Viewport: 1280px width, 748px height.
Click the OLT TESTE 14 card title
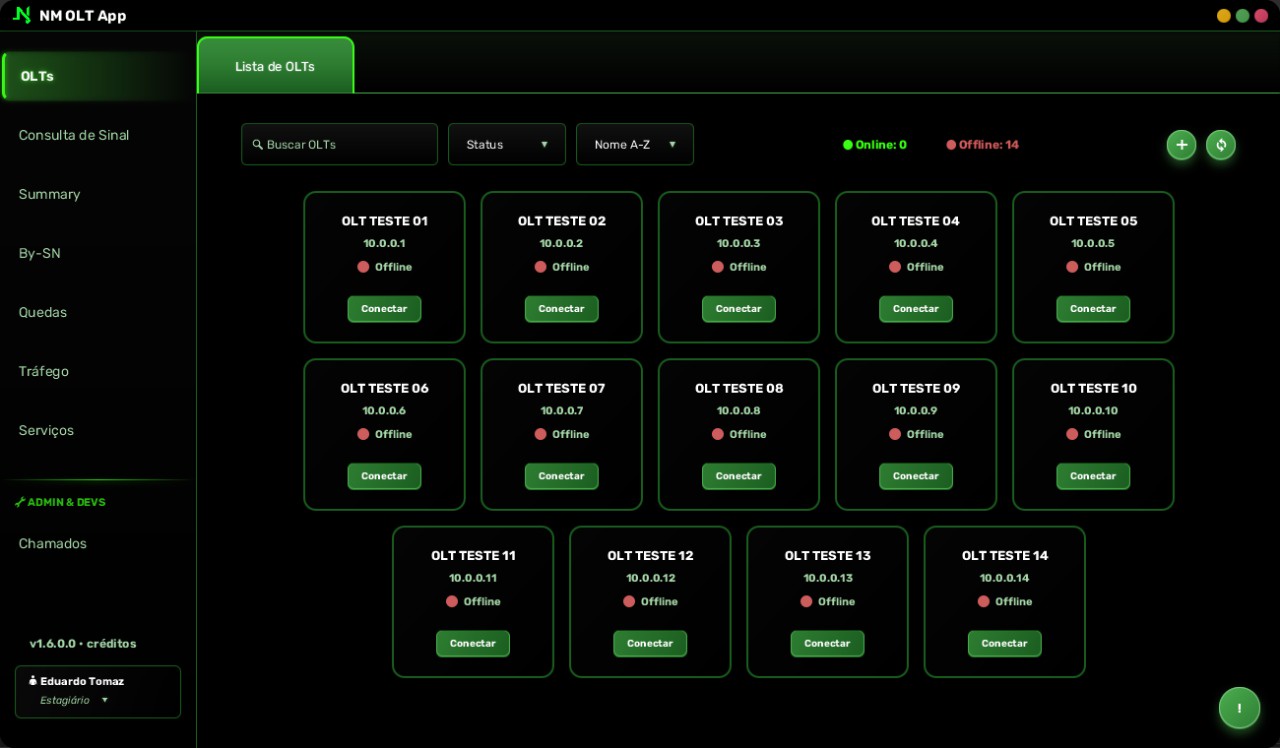coord(1005,555)
